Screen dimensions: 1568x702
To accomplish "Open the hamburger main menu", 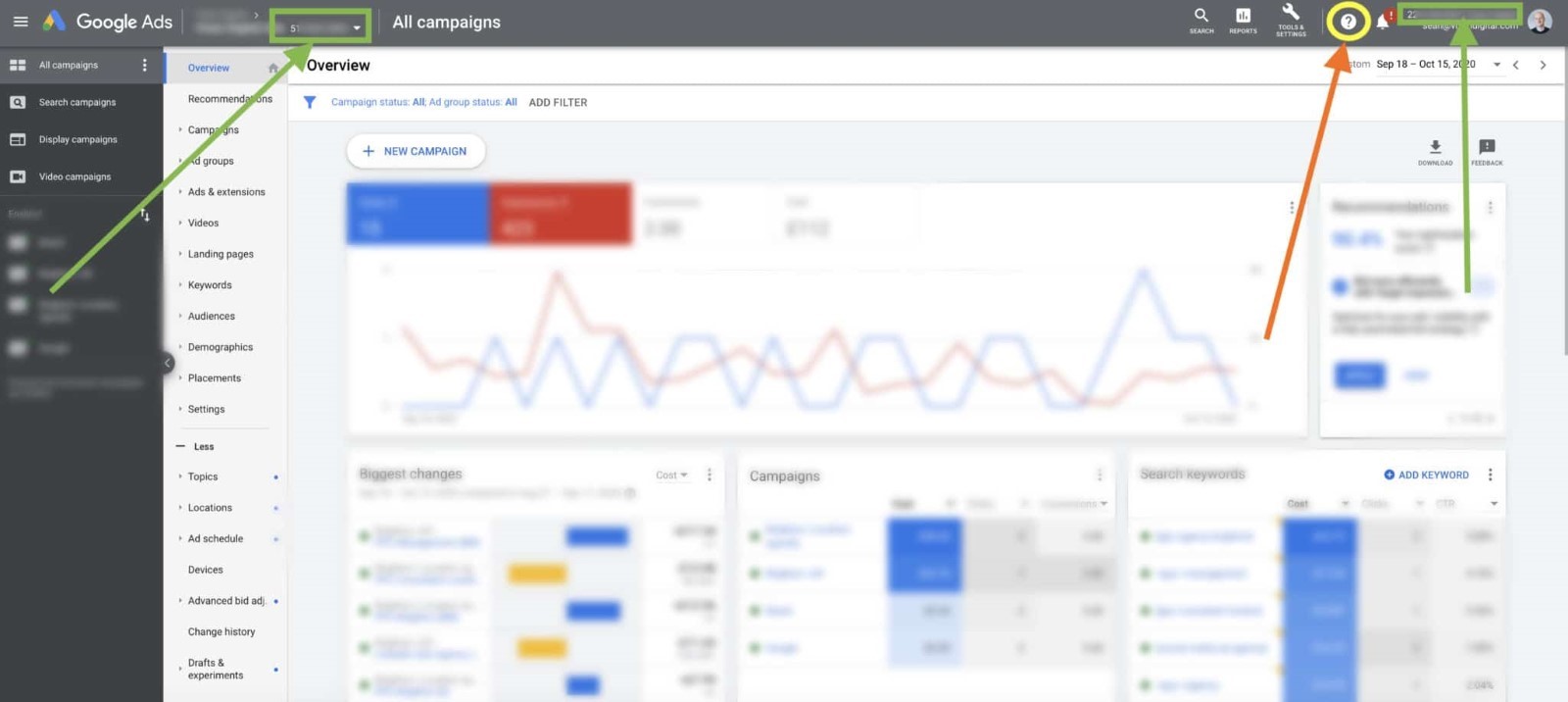I will tap(20, 22).
